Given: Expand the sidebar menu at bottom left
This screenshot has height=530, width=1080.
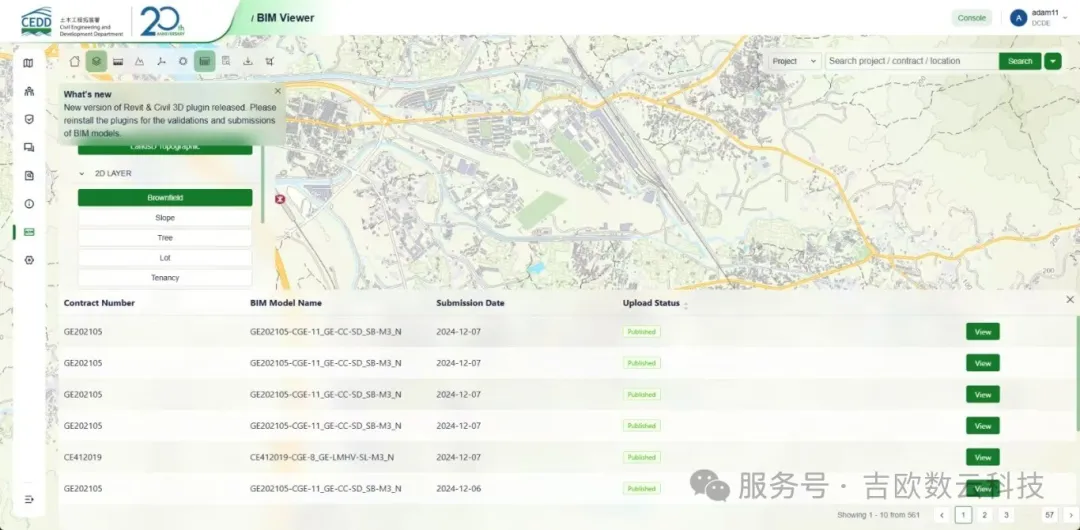Looking at the screenshot, I should click(29, 499).
